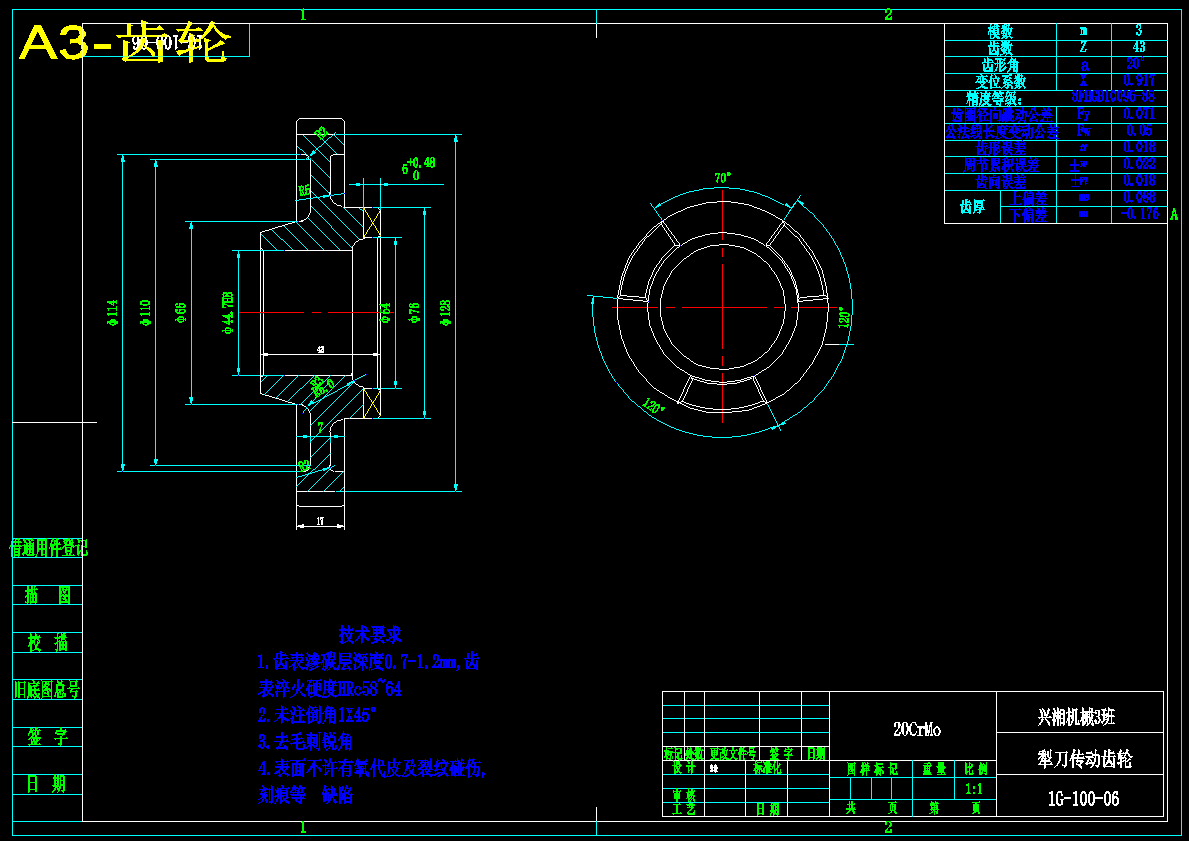Click the green 'A' zone letter on the right border
Image resolution: width=1189 pixels, height=841 pixels.
coord(1174,214)
